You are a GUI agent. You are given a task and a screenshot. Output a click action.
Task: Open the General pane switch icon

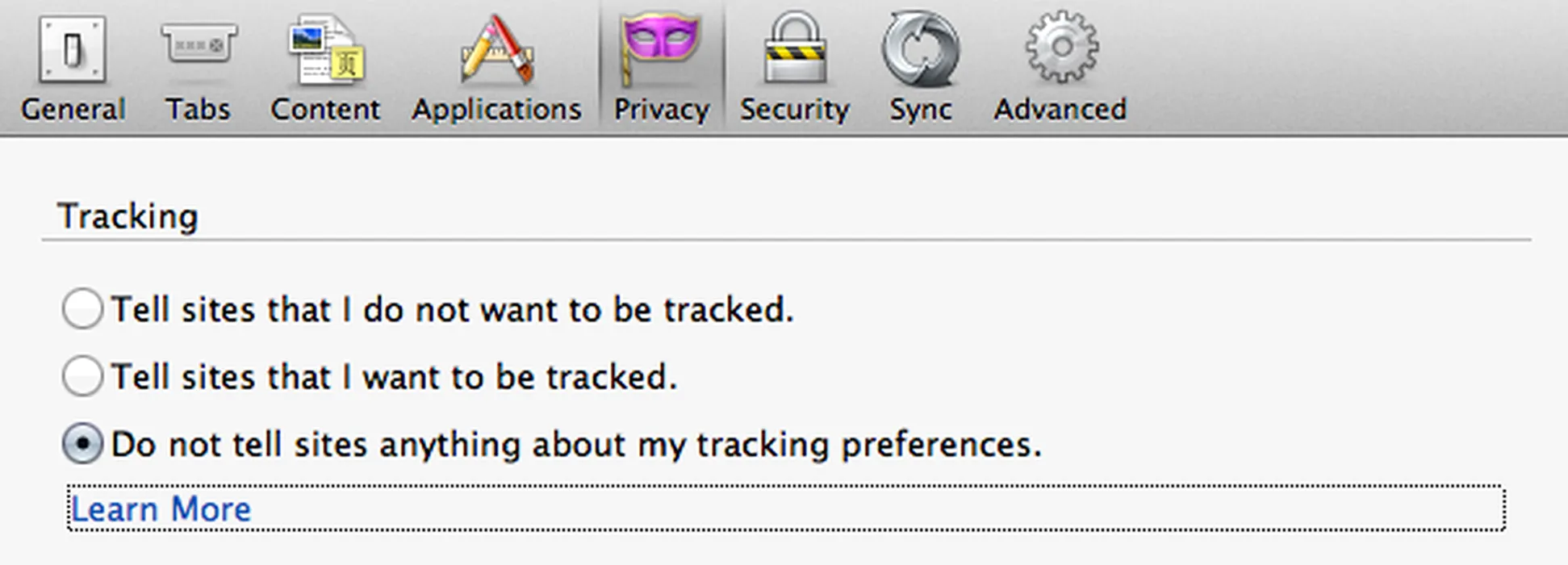[x=73, y=49]
